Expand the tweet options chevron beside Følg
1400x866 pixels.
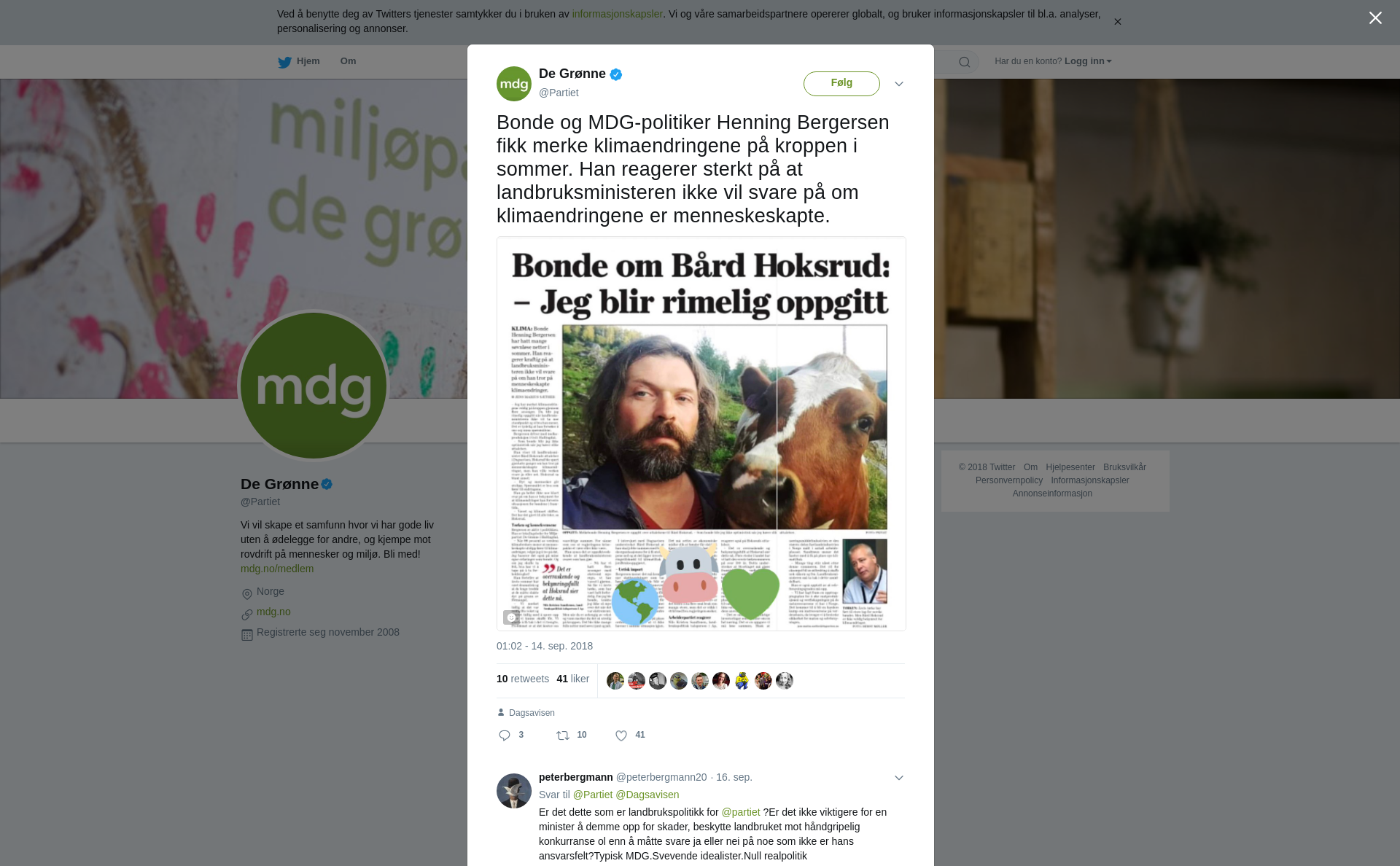(x=899, y=84)
